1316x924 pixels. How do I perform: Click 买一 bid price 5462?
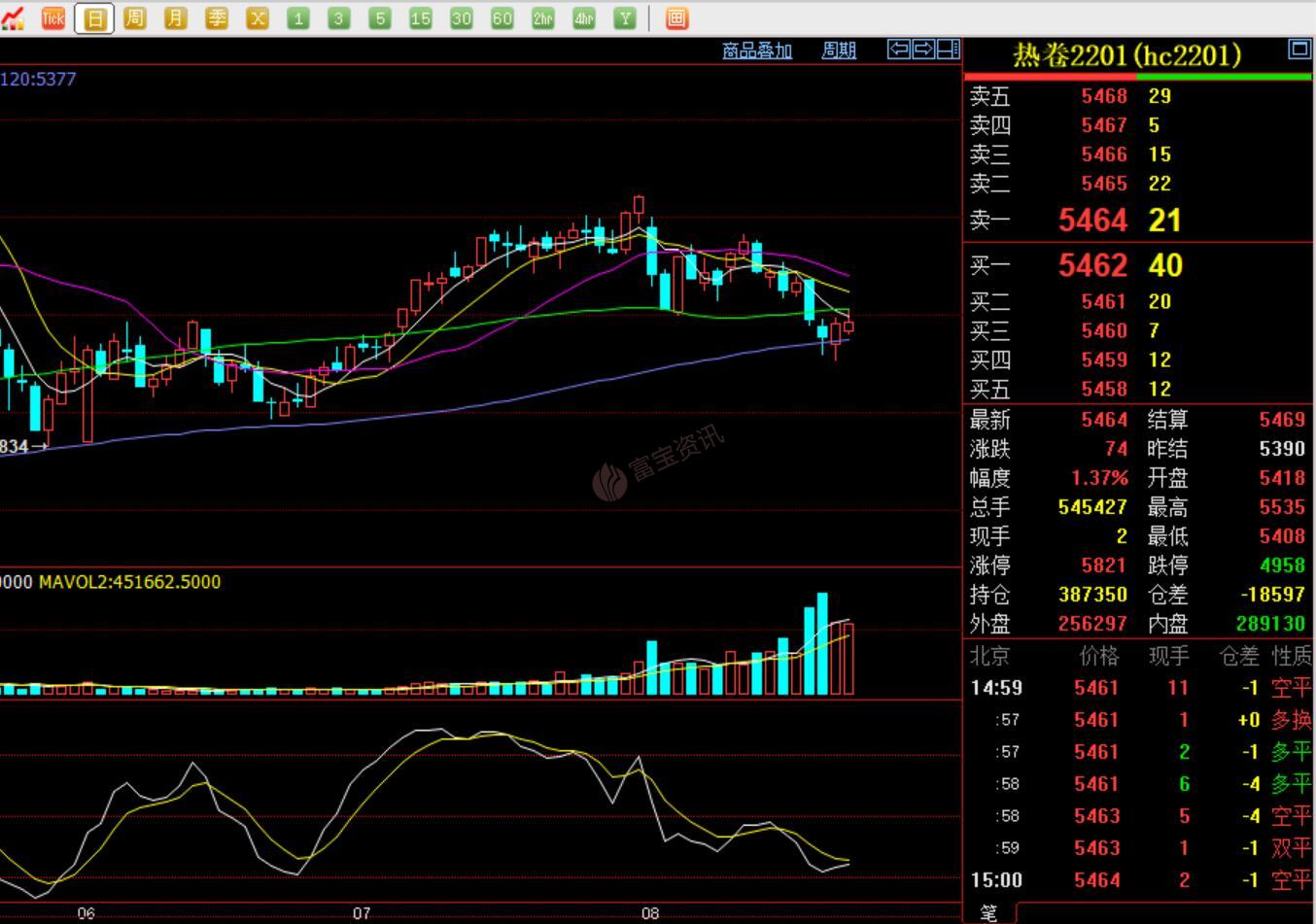pos(1092,265)
